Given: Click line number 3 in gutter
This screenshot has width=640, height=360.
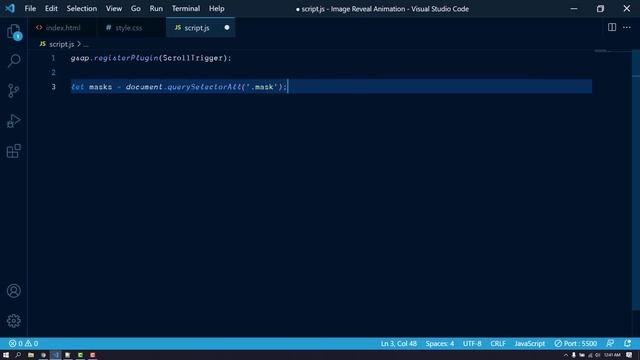Looking at the screenshot, I should (x=53, y=87).
